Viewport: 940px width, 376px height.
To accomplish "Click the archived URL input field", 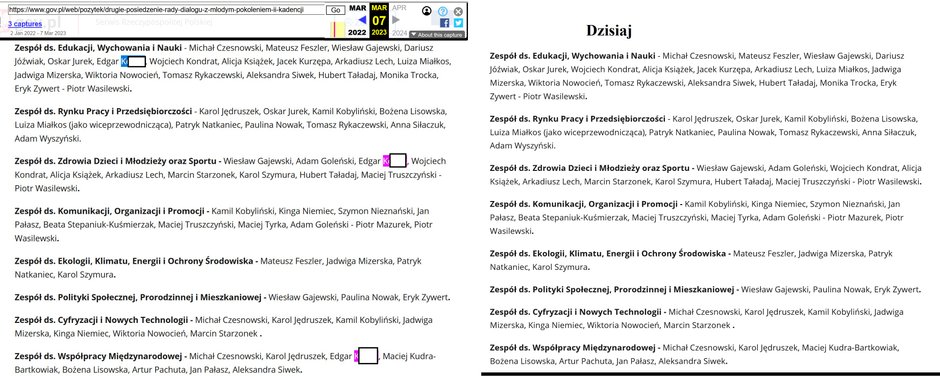I will point(166,10).
